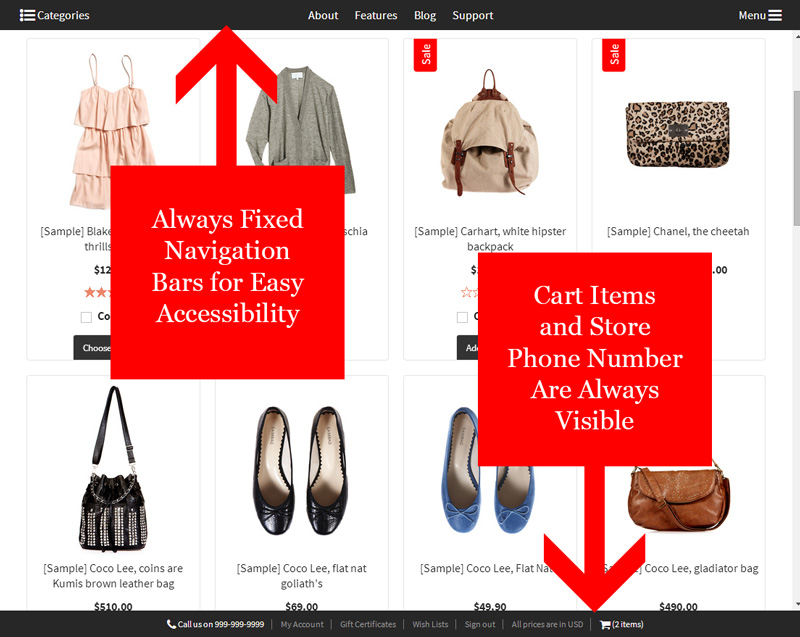Open the Support menu item
The image size is (800, 637).
tap(472, 15)
